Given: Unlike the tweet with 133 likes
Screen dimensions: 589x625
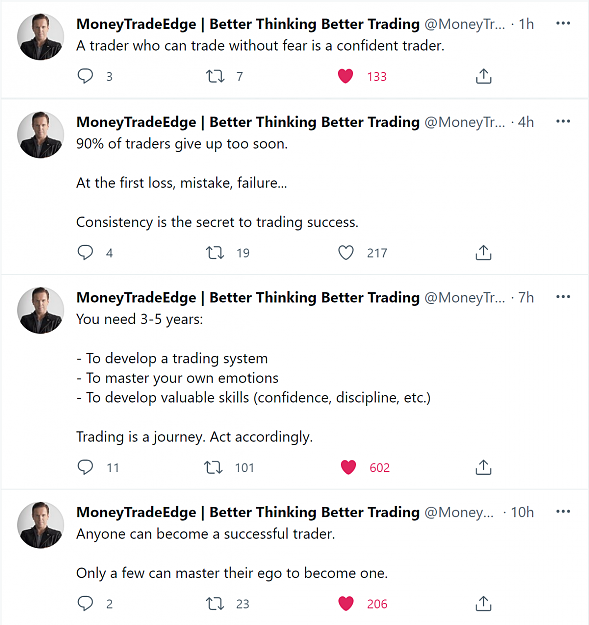Looking at the screenshot, I should (346, 76).
